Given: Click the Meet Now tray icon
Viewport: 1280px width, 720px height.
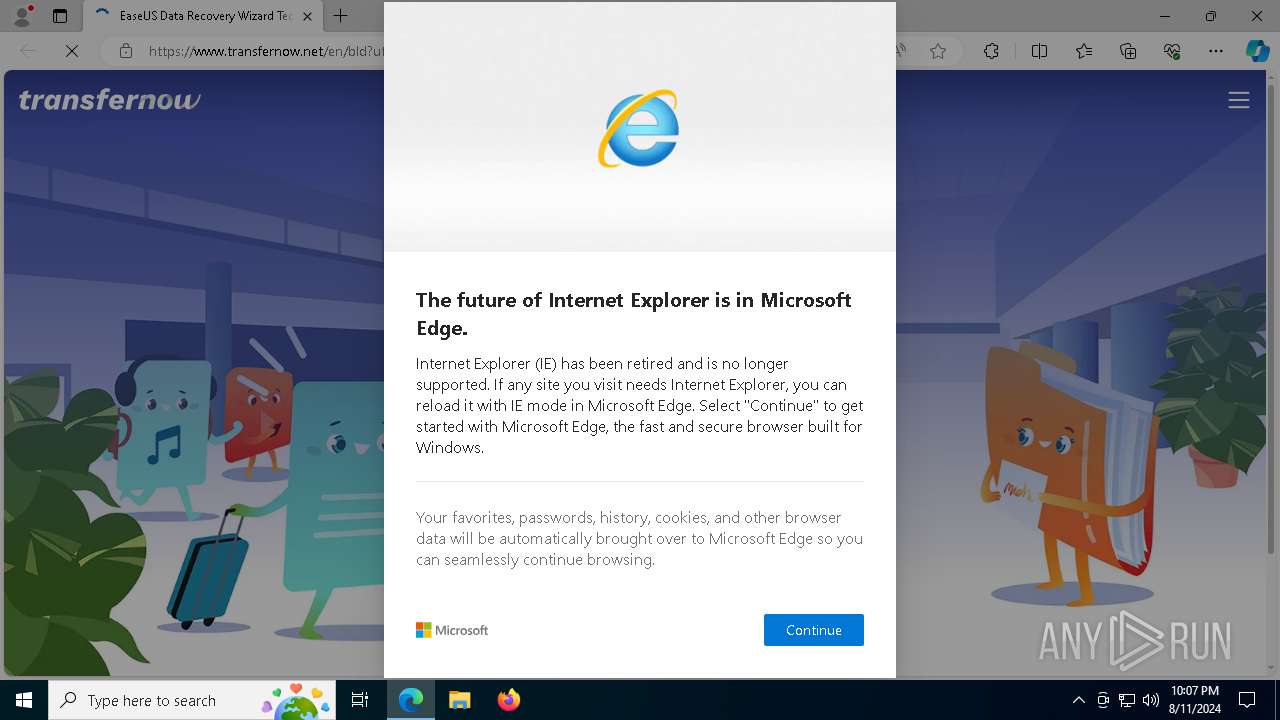Looking at the screenshot, I should (1103, 700).
